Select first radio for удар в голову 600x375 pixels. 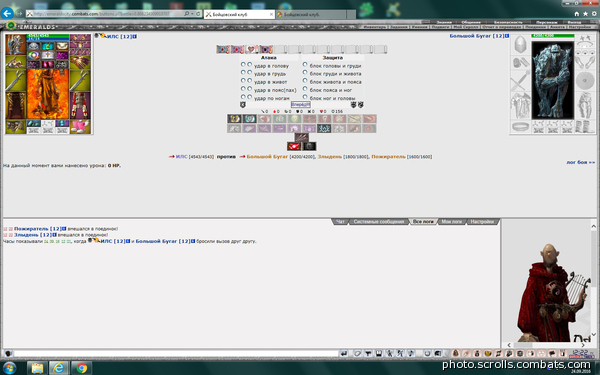[243, 65]
